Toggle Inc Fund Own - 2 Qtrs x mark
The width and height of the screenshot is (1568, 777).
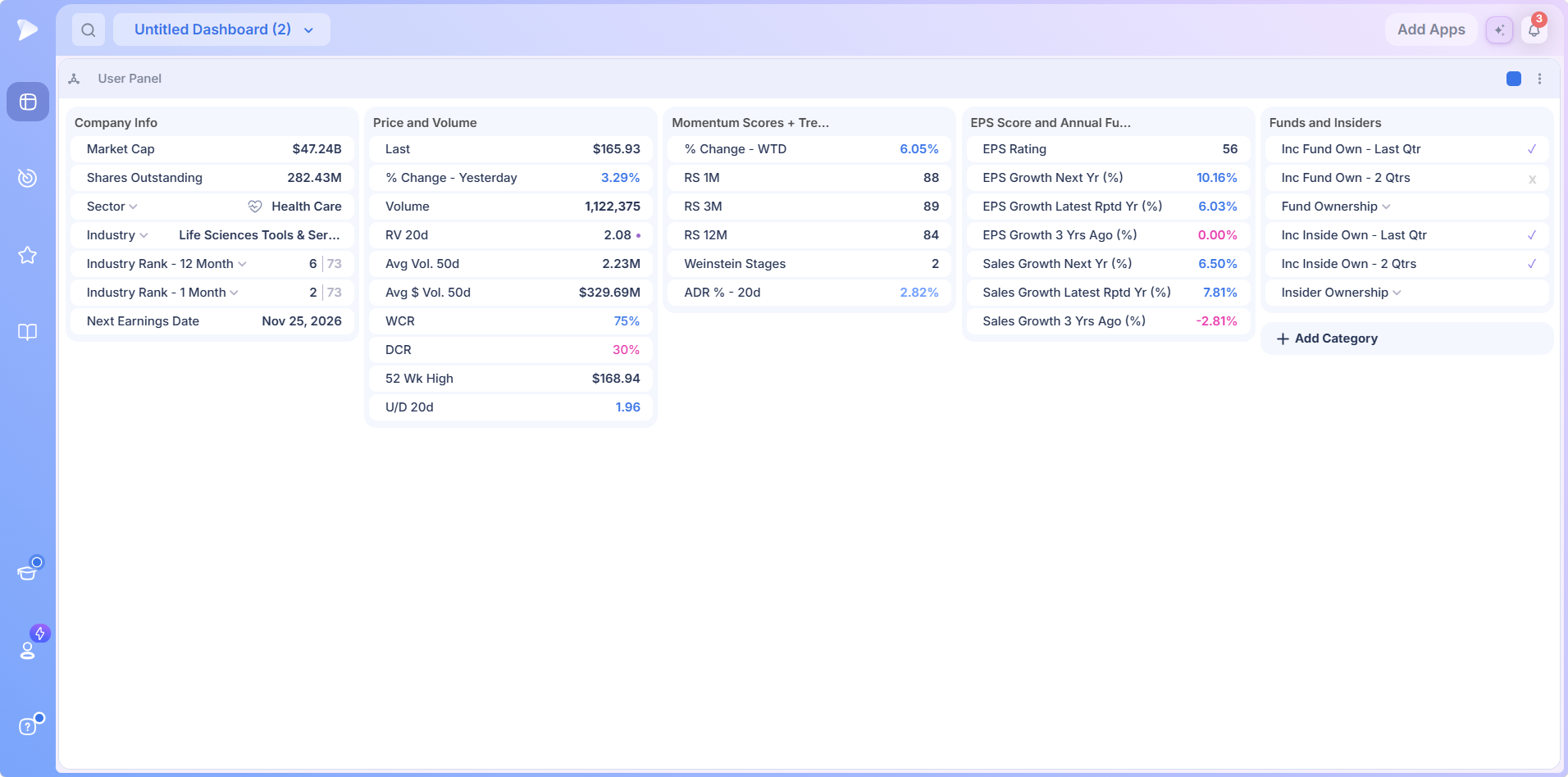pyautogui.click(x=1532, y=179)
